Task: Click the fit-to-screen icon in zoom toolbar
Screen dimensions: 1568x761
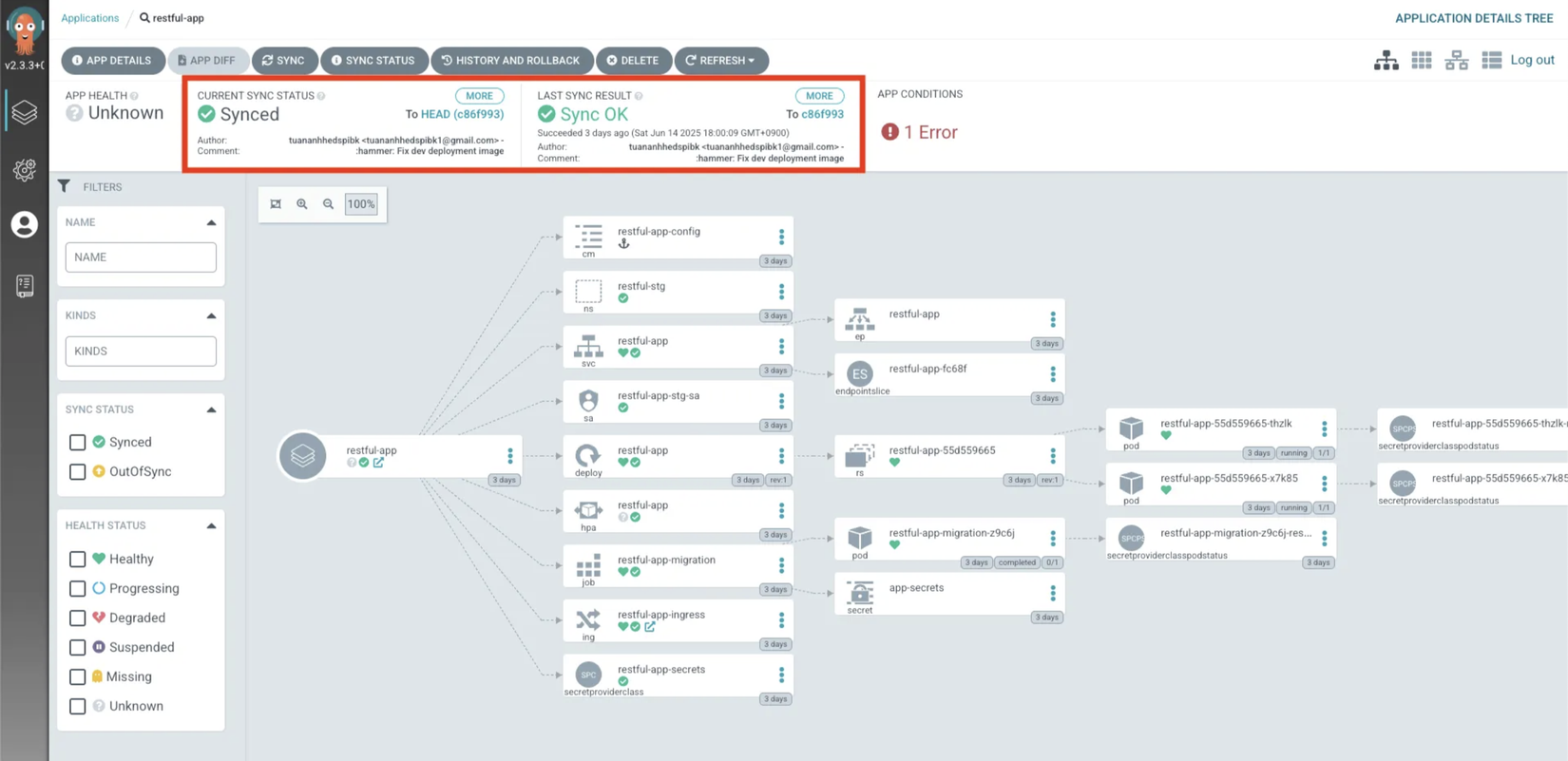Action: pyautogui.click(x=276, y=204)
